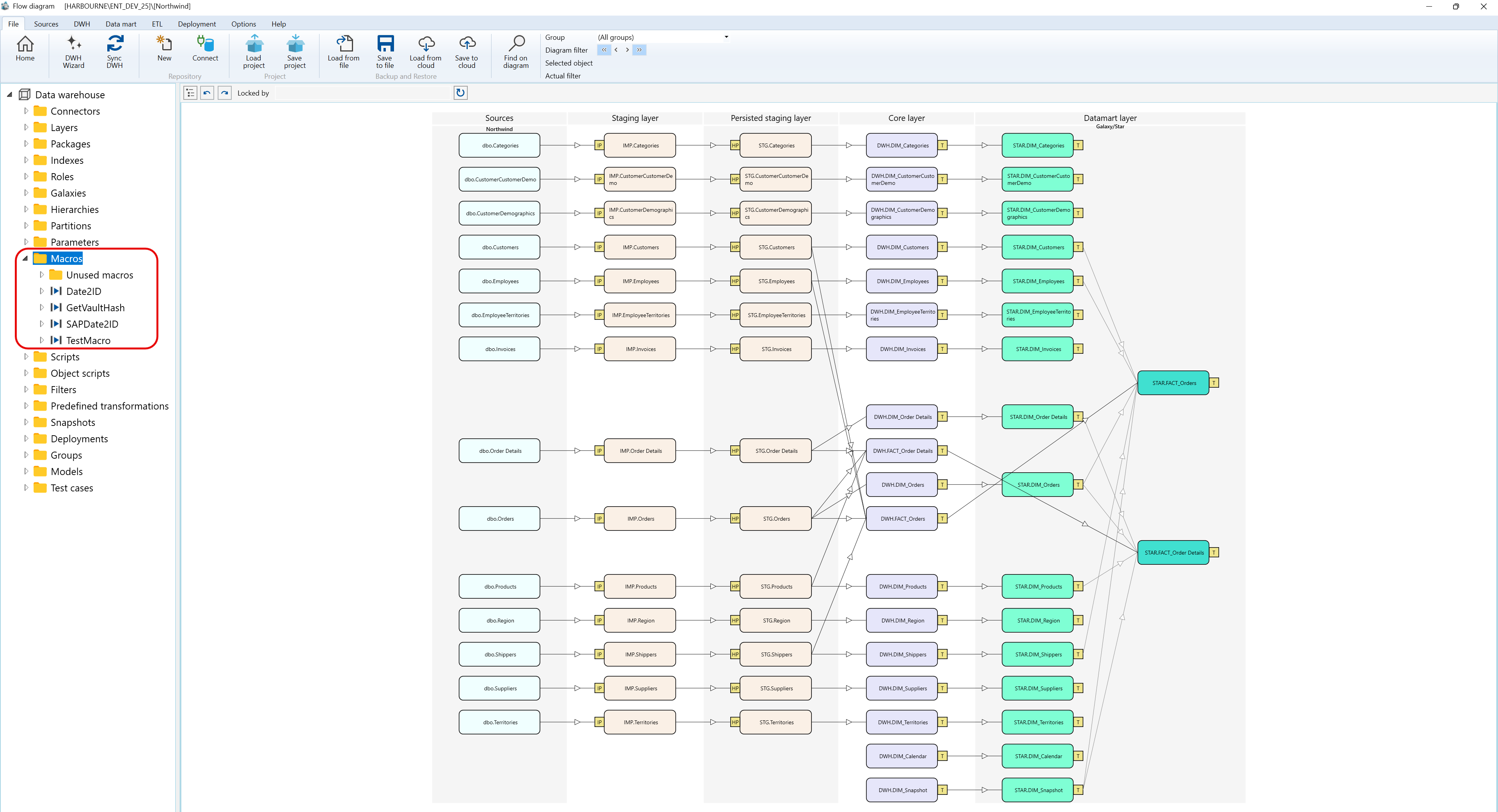Open the File tab
Screen dimensions: 1498x812
[13, 24]
